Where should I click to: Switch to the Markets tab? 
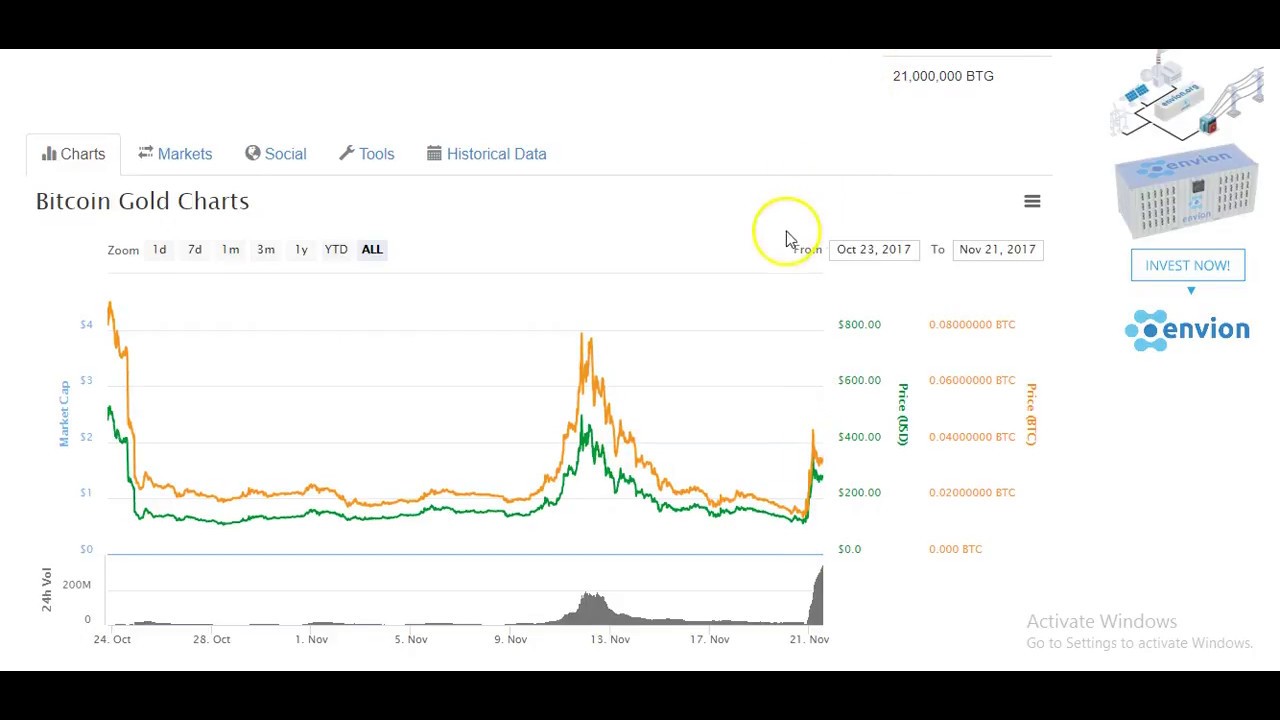pyautogui.click(x=175, y=154)
